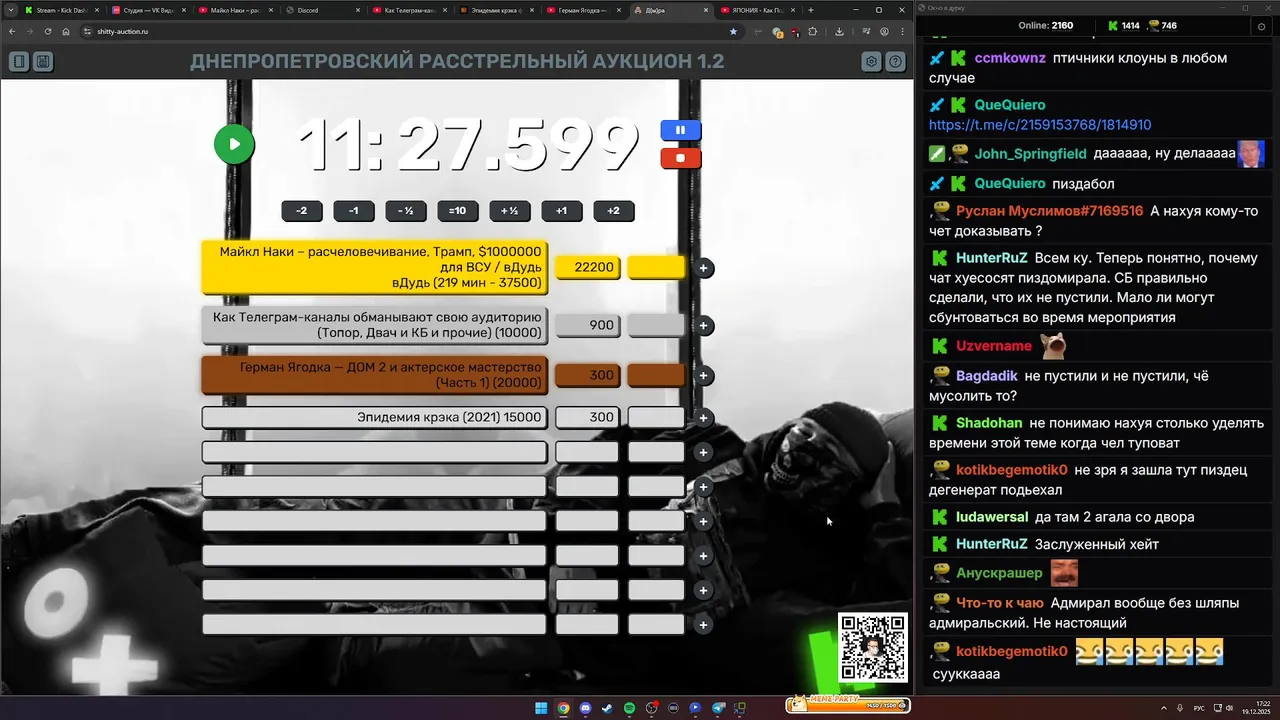The image size is (1280, 720).
Task: Add amount to Телеграм-каналы lot with plus
Action: [704, 326]
